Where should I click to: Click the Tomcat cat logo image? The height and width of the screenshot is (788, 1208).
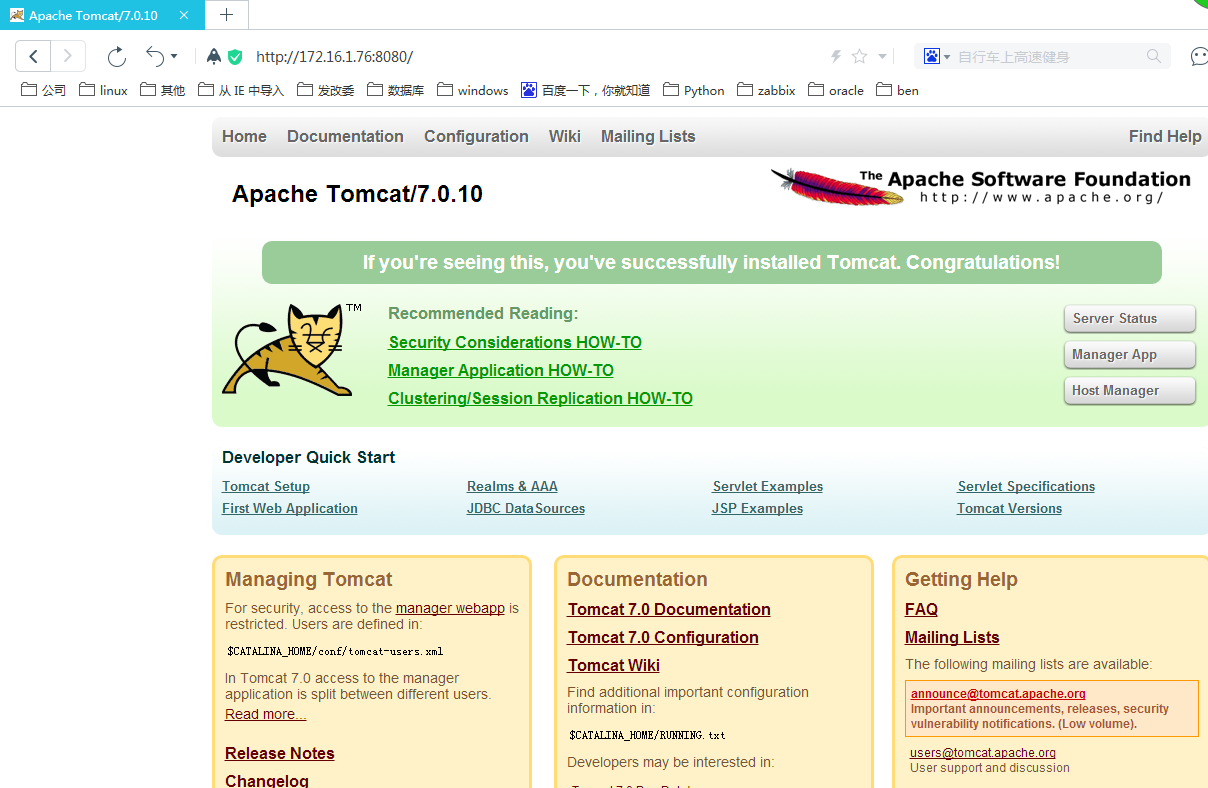288,350
